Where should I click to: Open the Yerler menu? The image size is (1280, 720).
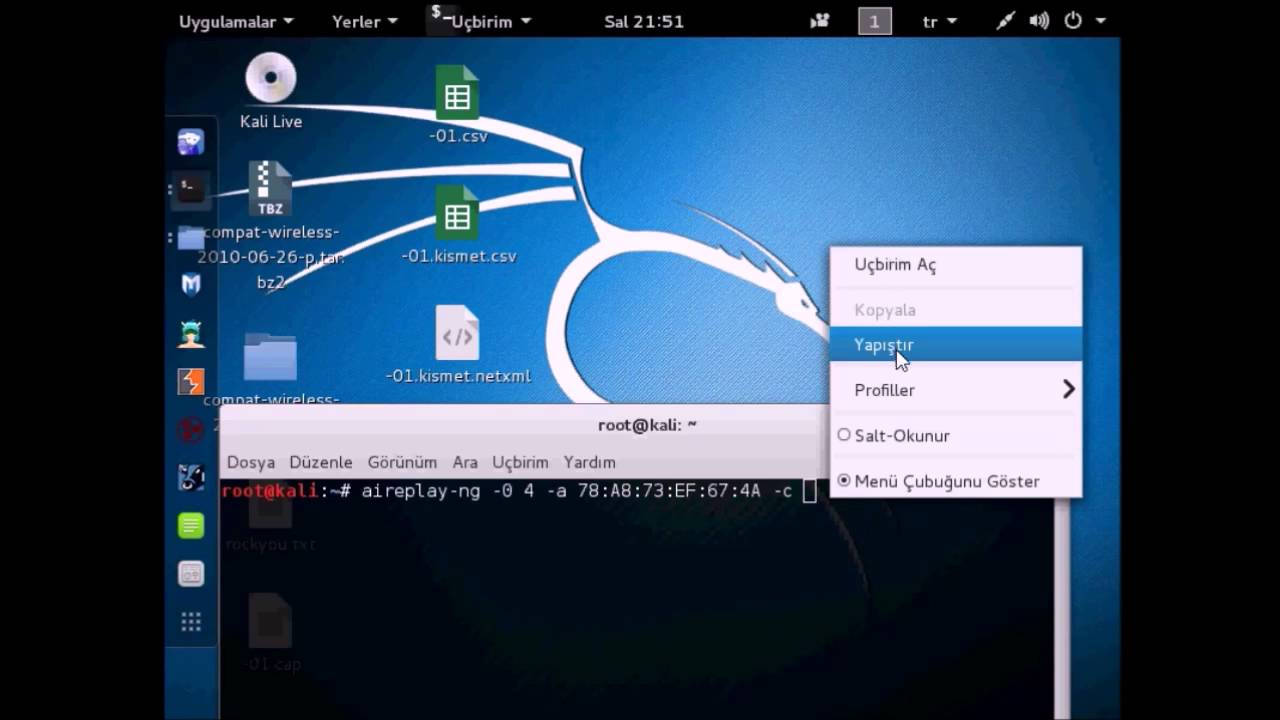365,21
